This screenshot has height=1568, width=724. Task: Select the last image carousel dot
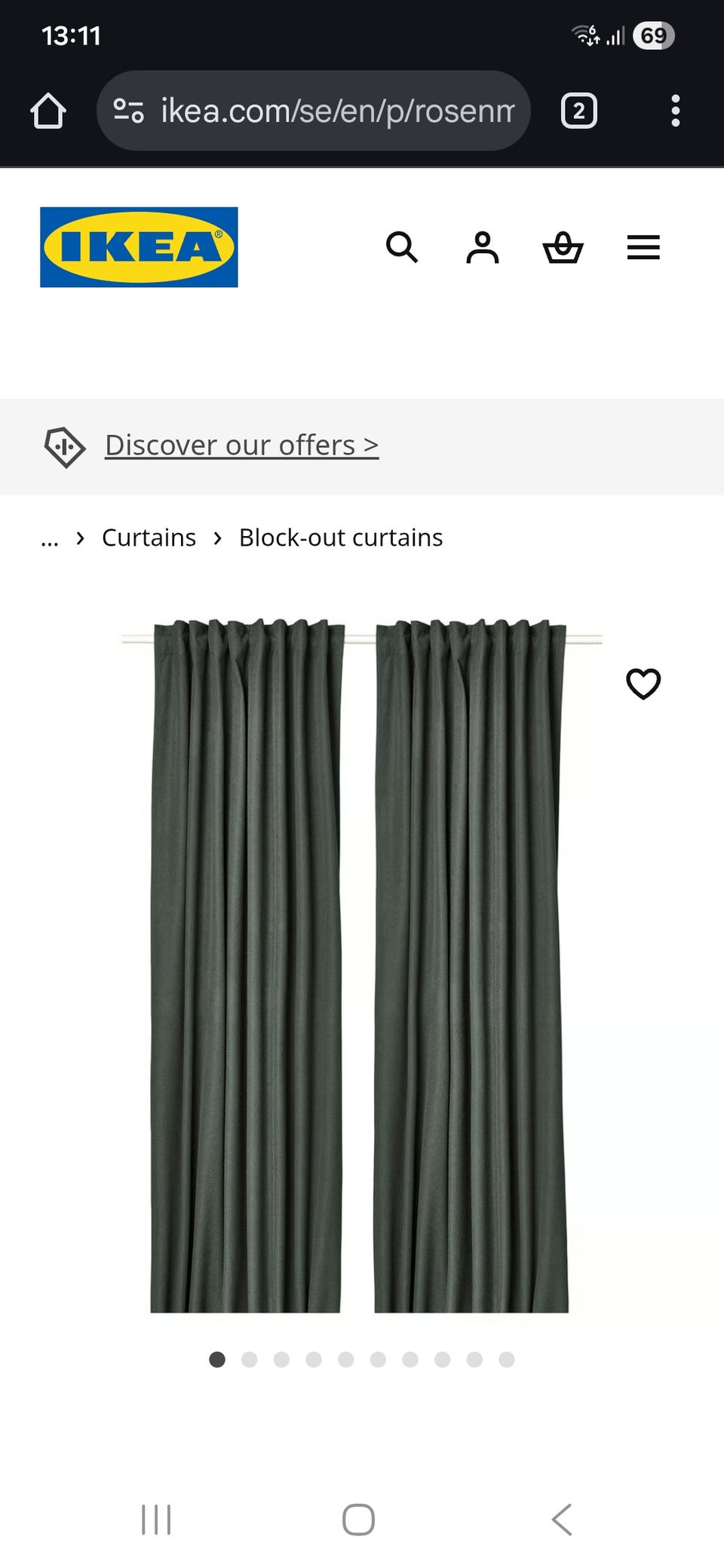coord(507,1359)
